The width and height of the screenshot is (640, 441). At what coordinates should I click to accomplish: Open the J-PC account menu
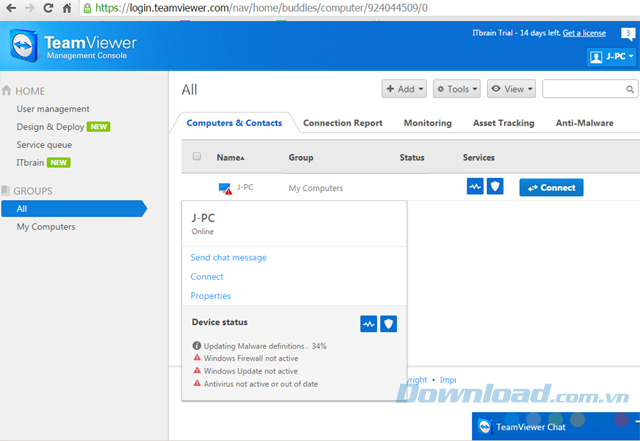[610, 57]
